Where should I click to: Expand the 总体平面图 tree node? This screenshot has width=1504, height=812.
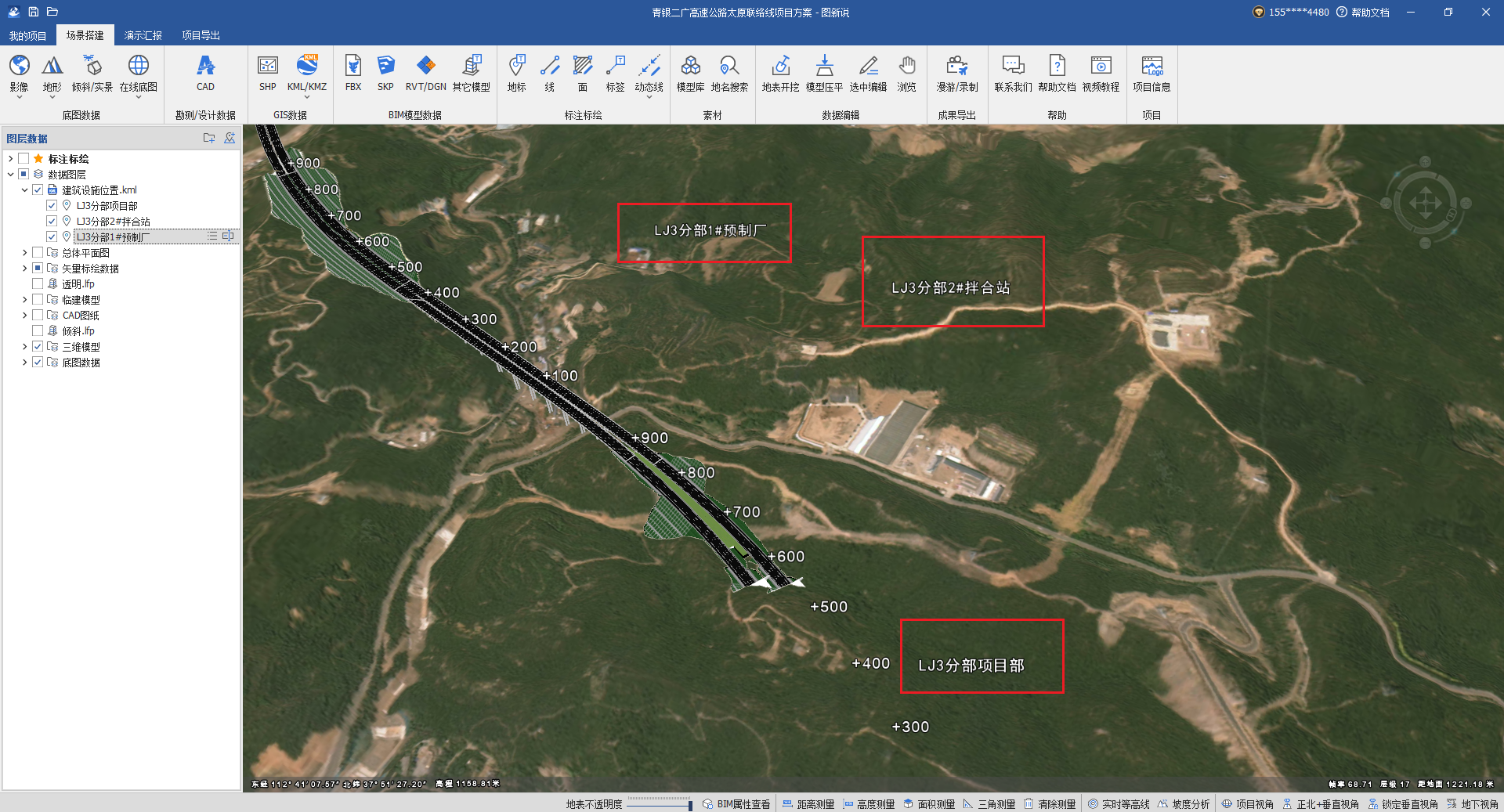25,253
